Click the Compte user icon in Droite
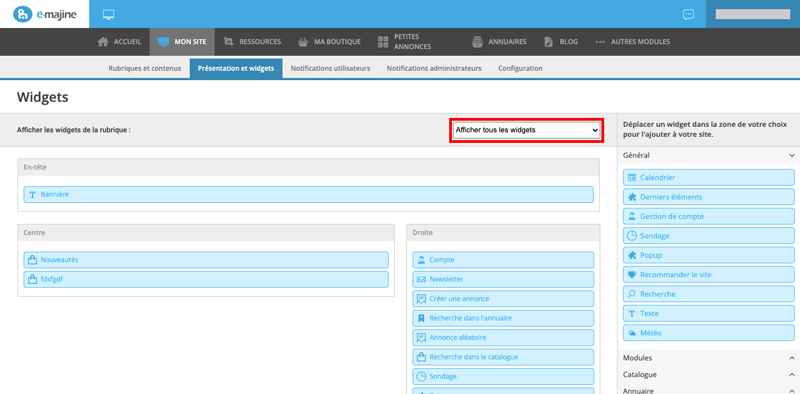Screen dimensions: 800x394 pyautogui.click(x=421, y=260)
